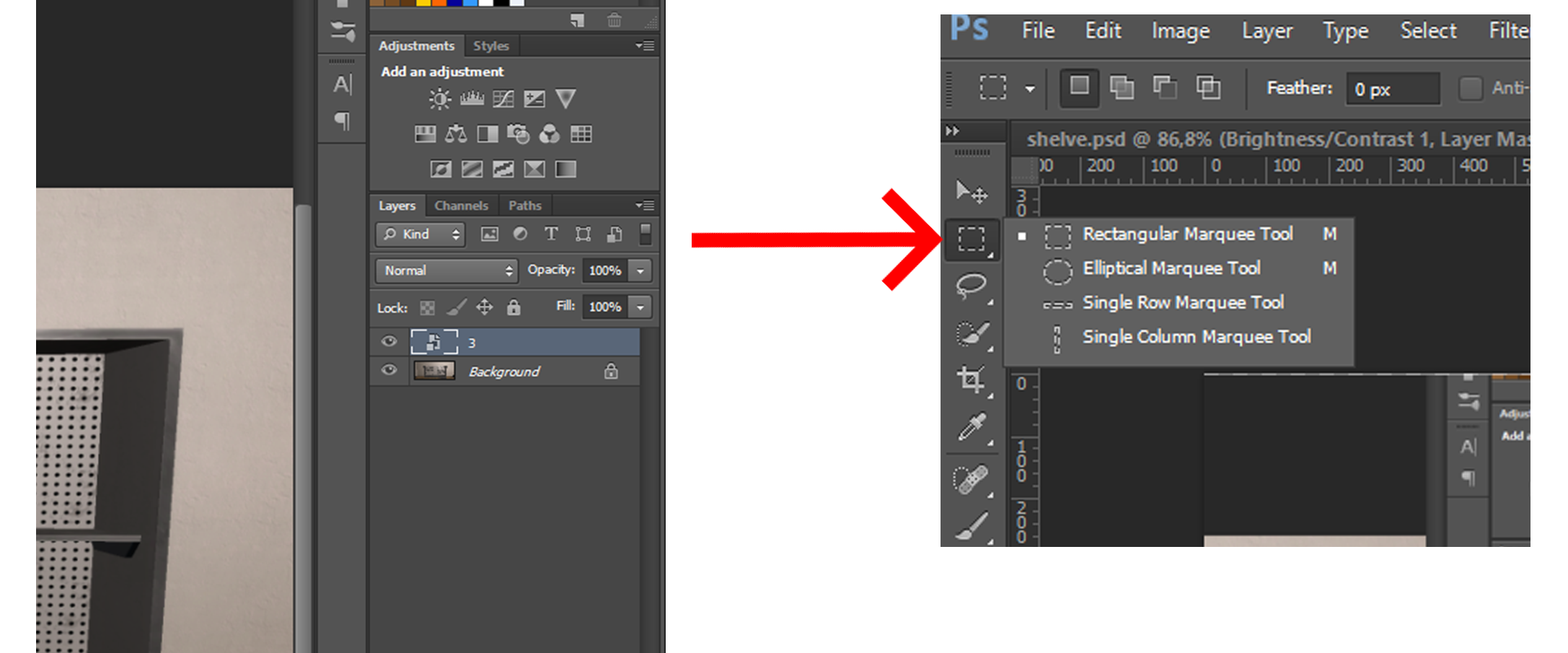Toggle filter for adjustment layers
The height and width of the screenshot is (653, 1568).
[x=520, y=234]
